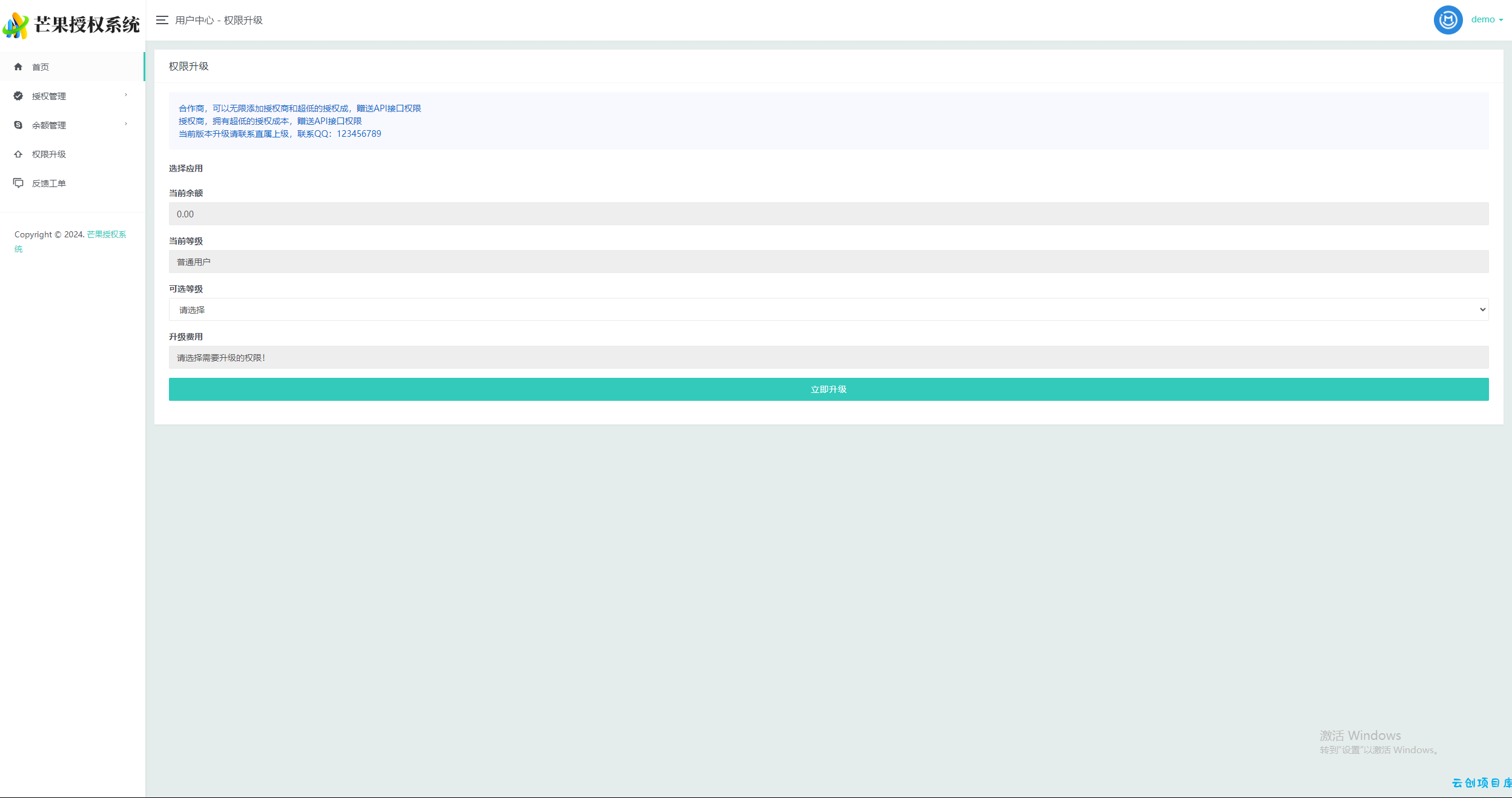This screenshot has height=798, width=1512.
Task: Click the mango logo in header
Action: (16, 25)
